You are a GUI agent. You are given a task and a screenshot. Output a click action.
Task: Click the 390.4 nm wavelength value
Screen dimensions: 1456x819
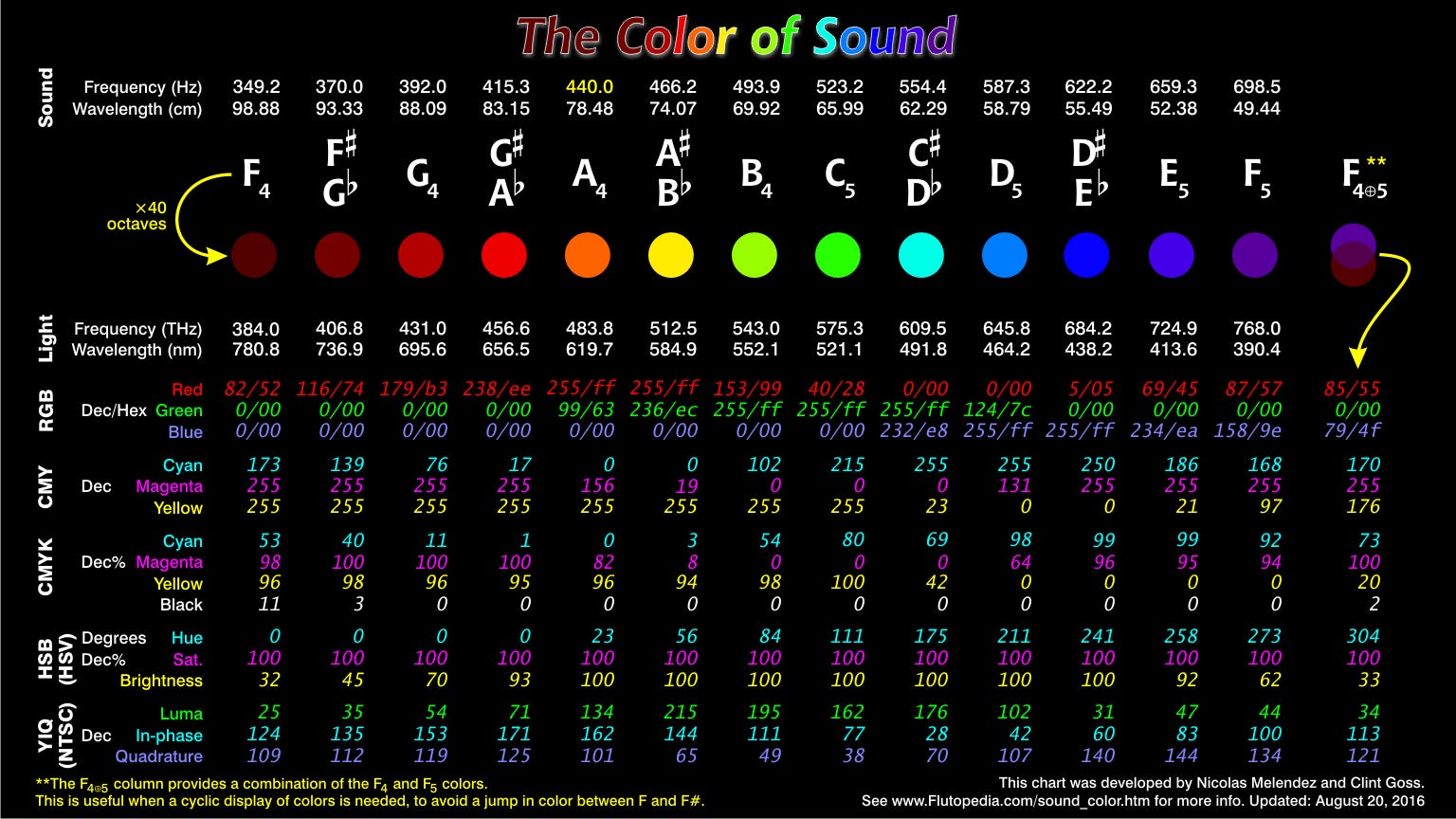coord(1257,350)
